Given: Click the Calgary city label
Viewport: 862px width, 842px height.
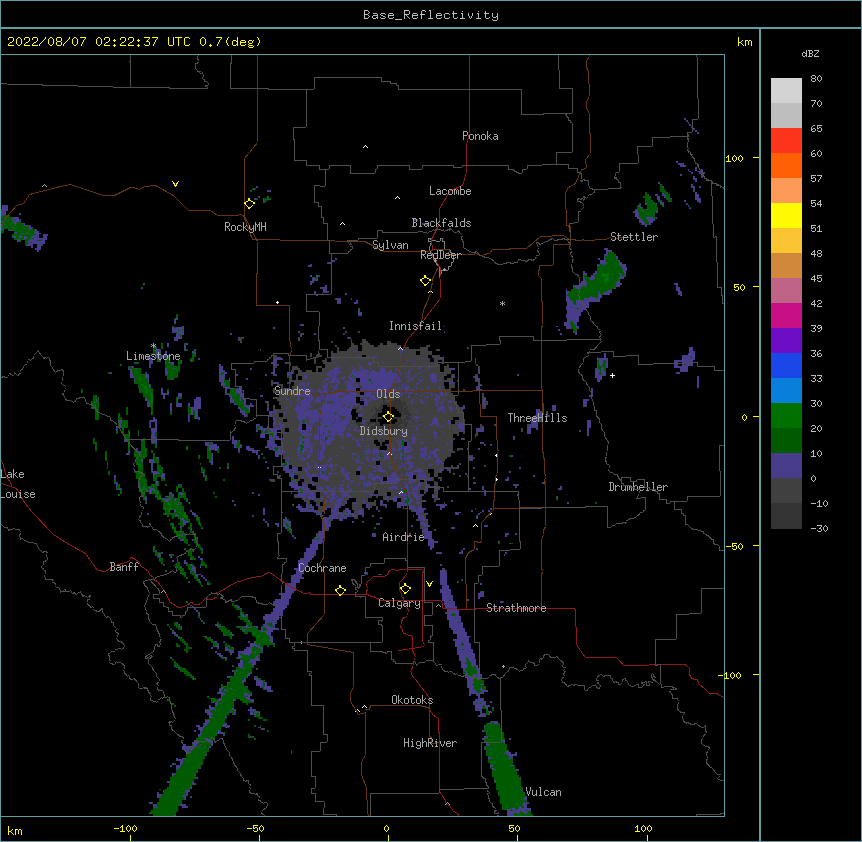Looking at the screenshot, I should click(x=399, y=603).
